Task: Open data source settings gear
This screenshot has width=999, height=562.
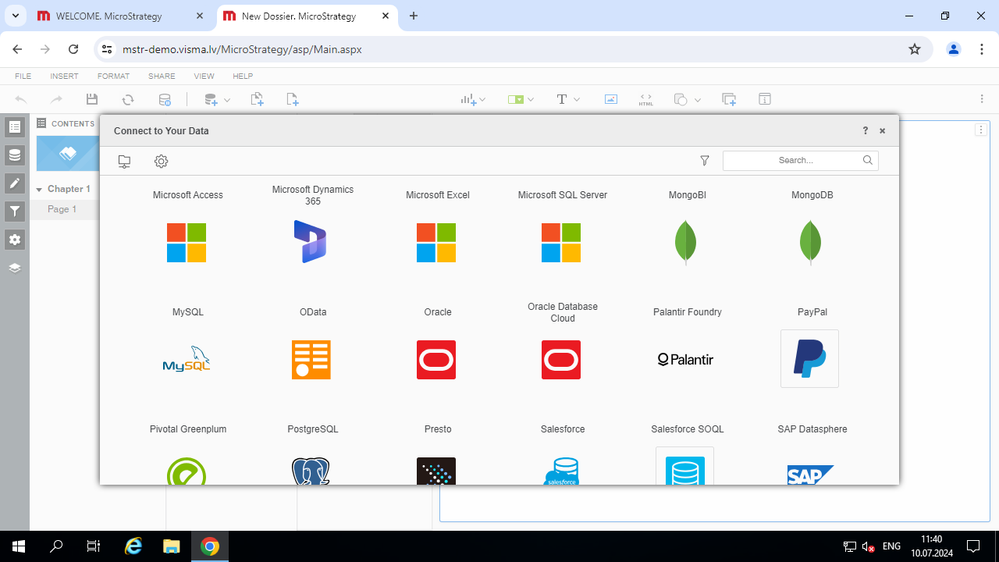Action: click(x=161, y=161)
